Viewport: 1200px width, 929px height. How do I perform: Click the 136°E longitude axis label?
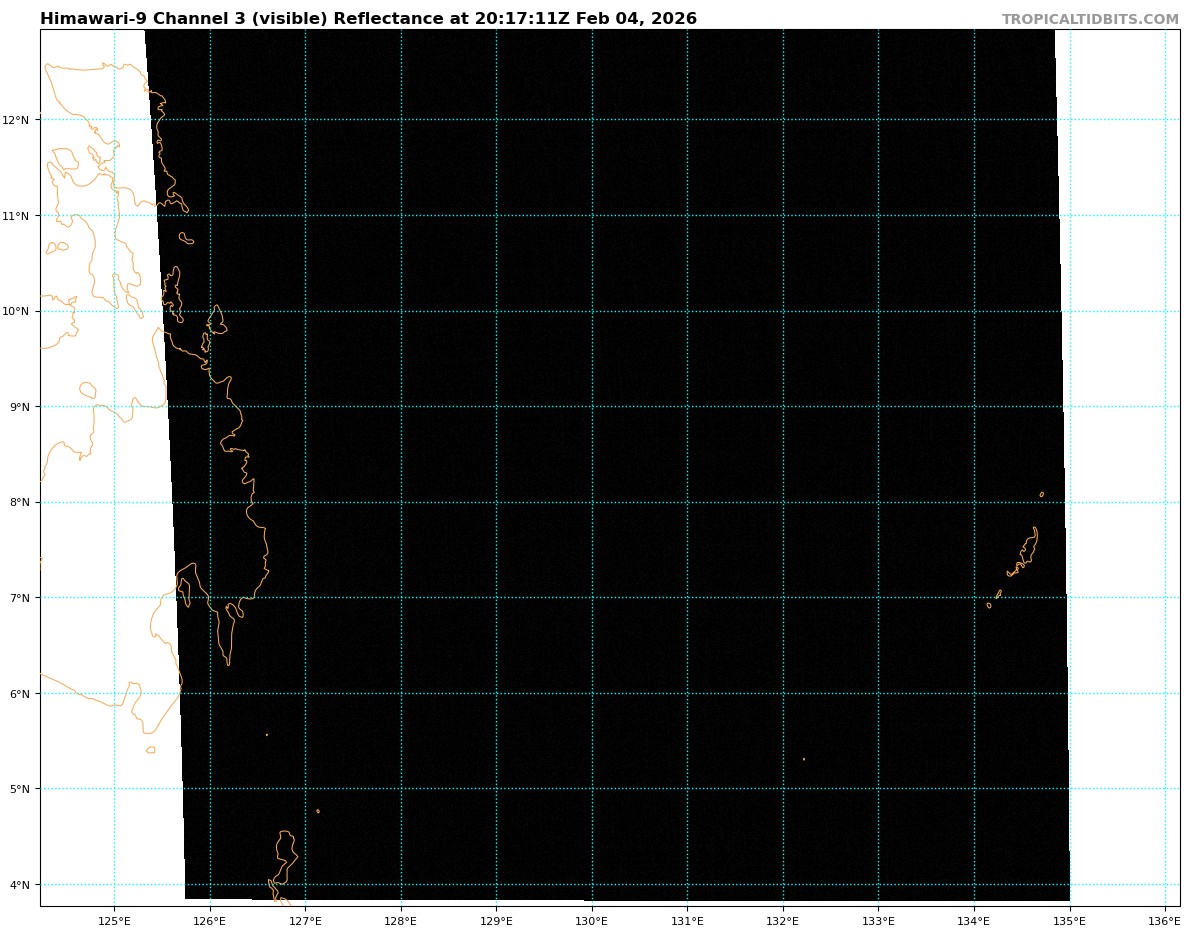click(x=1164, y=920)
